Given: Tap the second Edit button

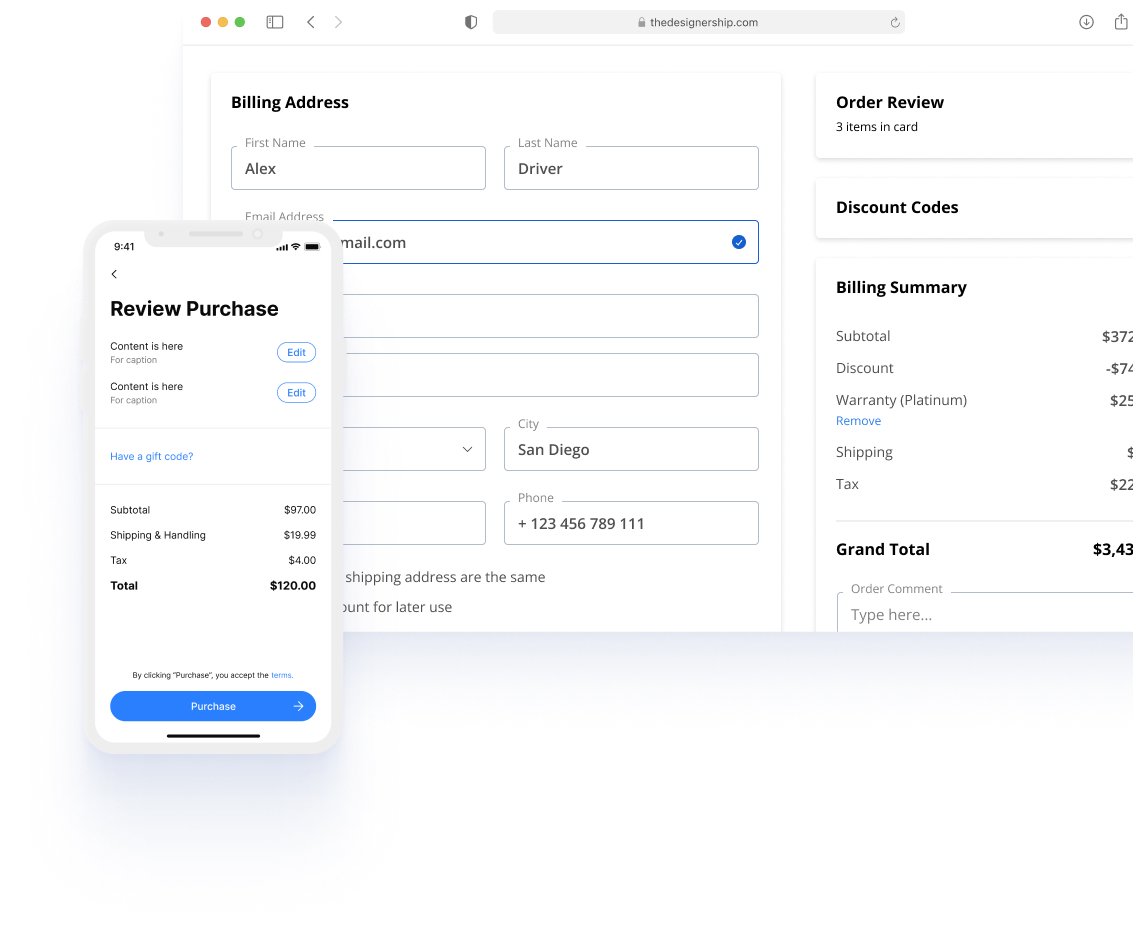Looking at the screenshot, I should point(296,393).
